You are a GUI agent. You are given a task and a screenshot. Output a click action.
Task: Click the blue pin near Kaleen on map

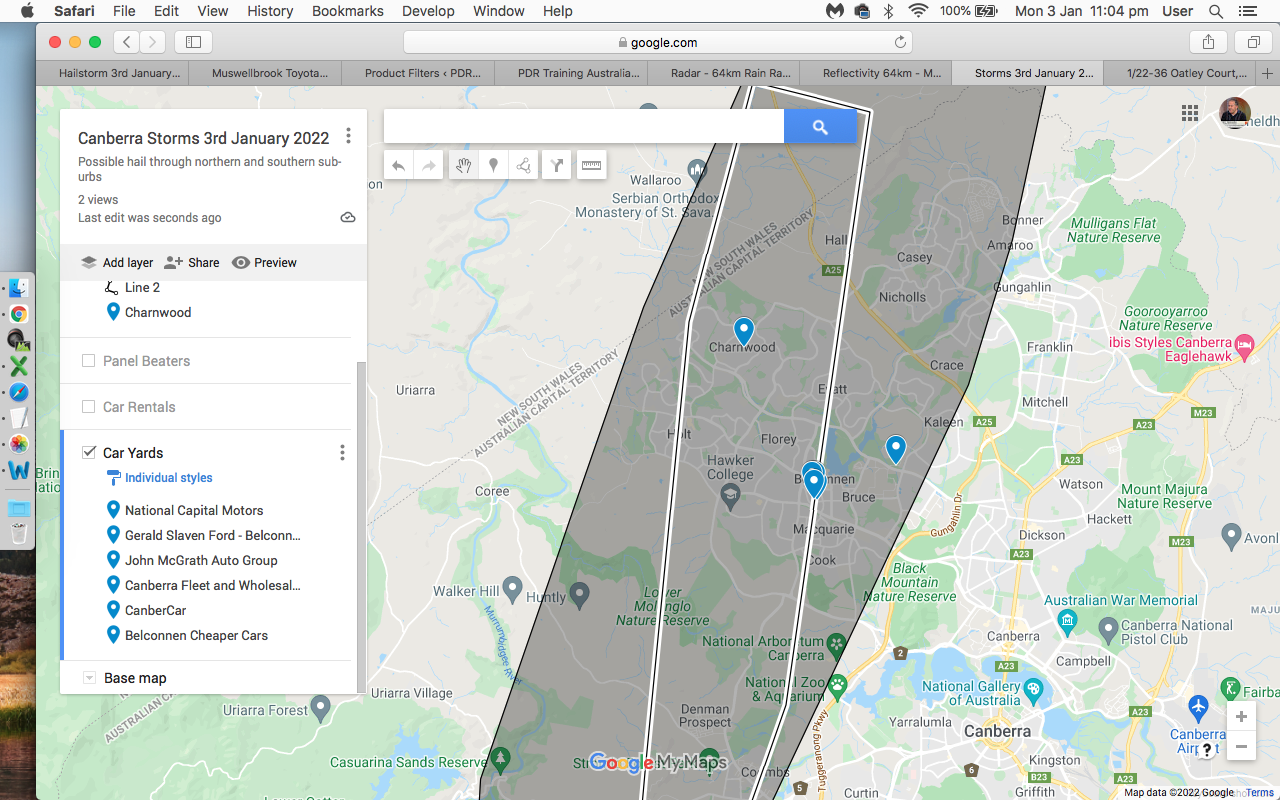click(x=896, y=449)
